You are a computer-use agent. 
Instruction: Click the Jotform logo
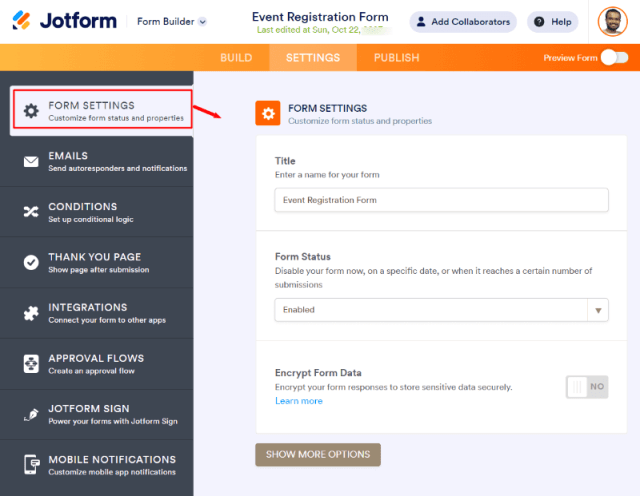coord(64,20)
